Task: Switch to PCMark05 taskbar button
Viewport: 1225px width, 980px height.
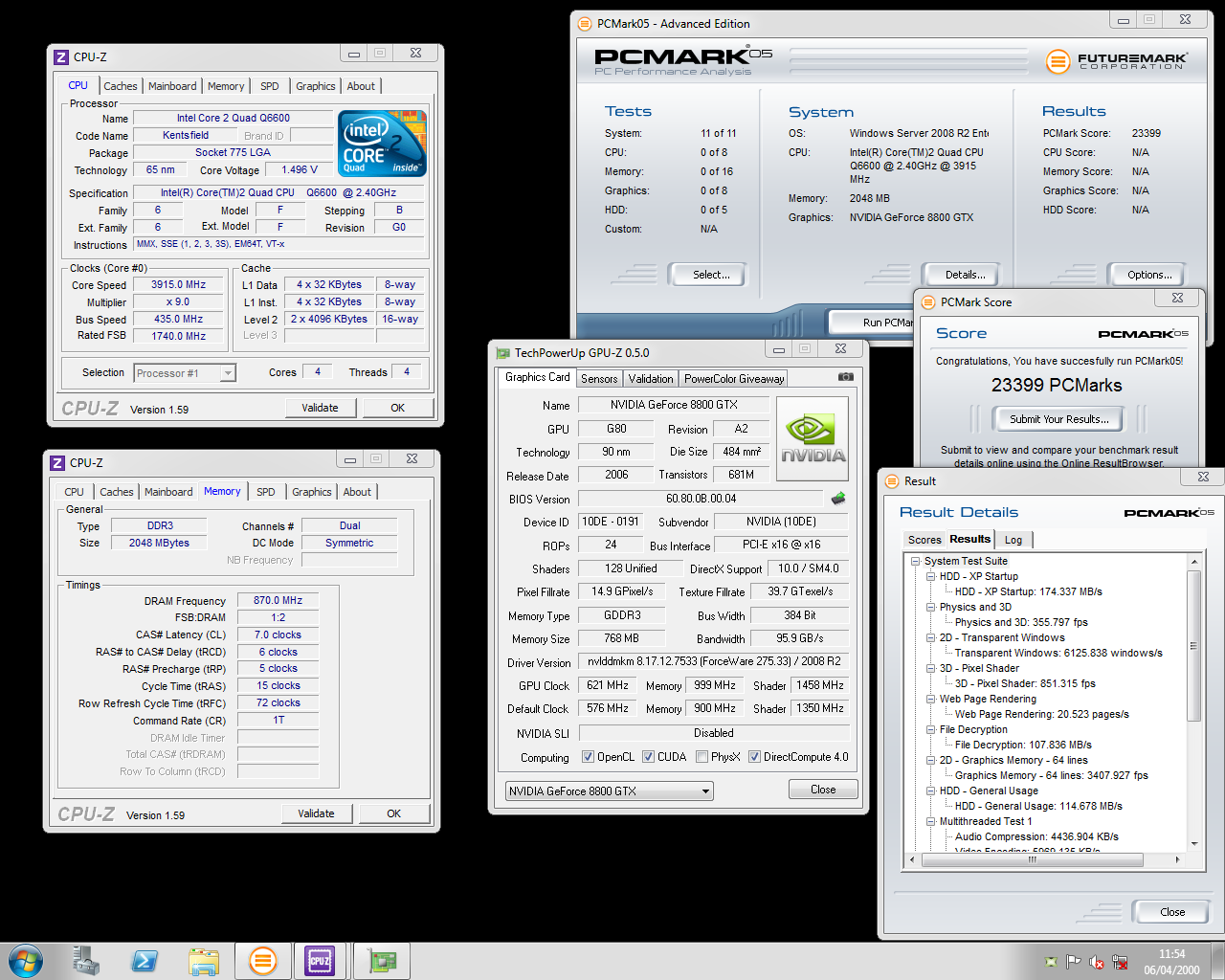Action: [x=262, y=961]
